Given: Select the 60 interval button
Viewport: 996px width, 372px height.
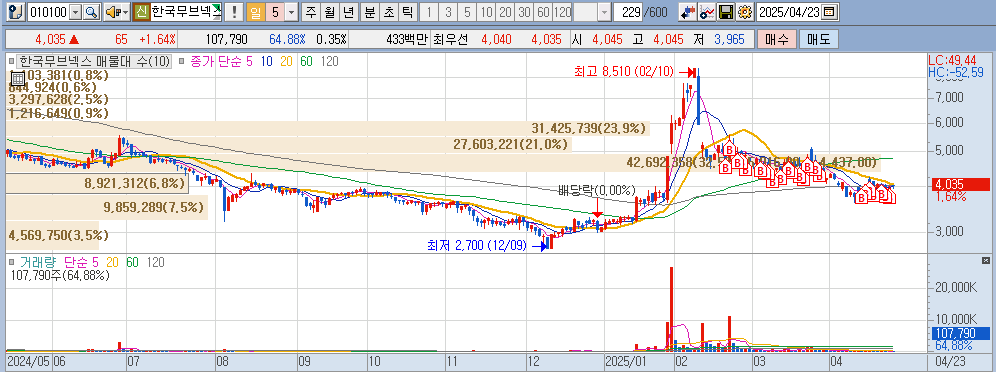Looking at the screenshot, I should (x=543, y=11).
